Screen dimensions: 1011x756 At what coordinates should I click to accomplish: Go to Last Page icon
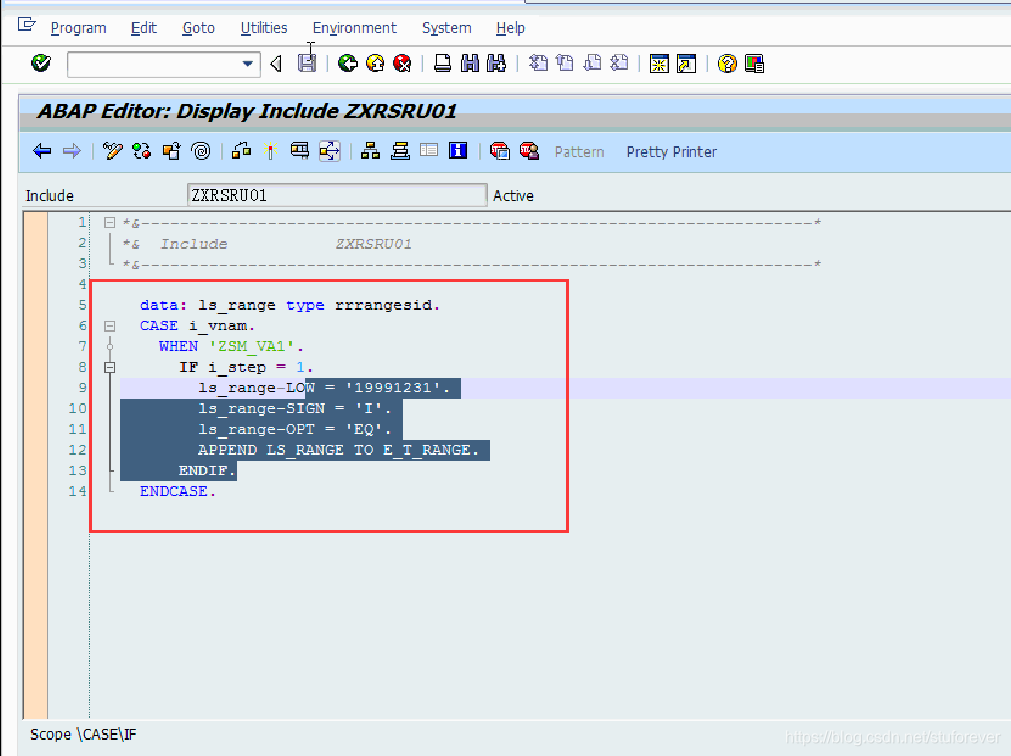[619, 63]
